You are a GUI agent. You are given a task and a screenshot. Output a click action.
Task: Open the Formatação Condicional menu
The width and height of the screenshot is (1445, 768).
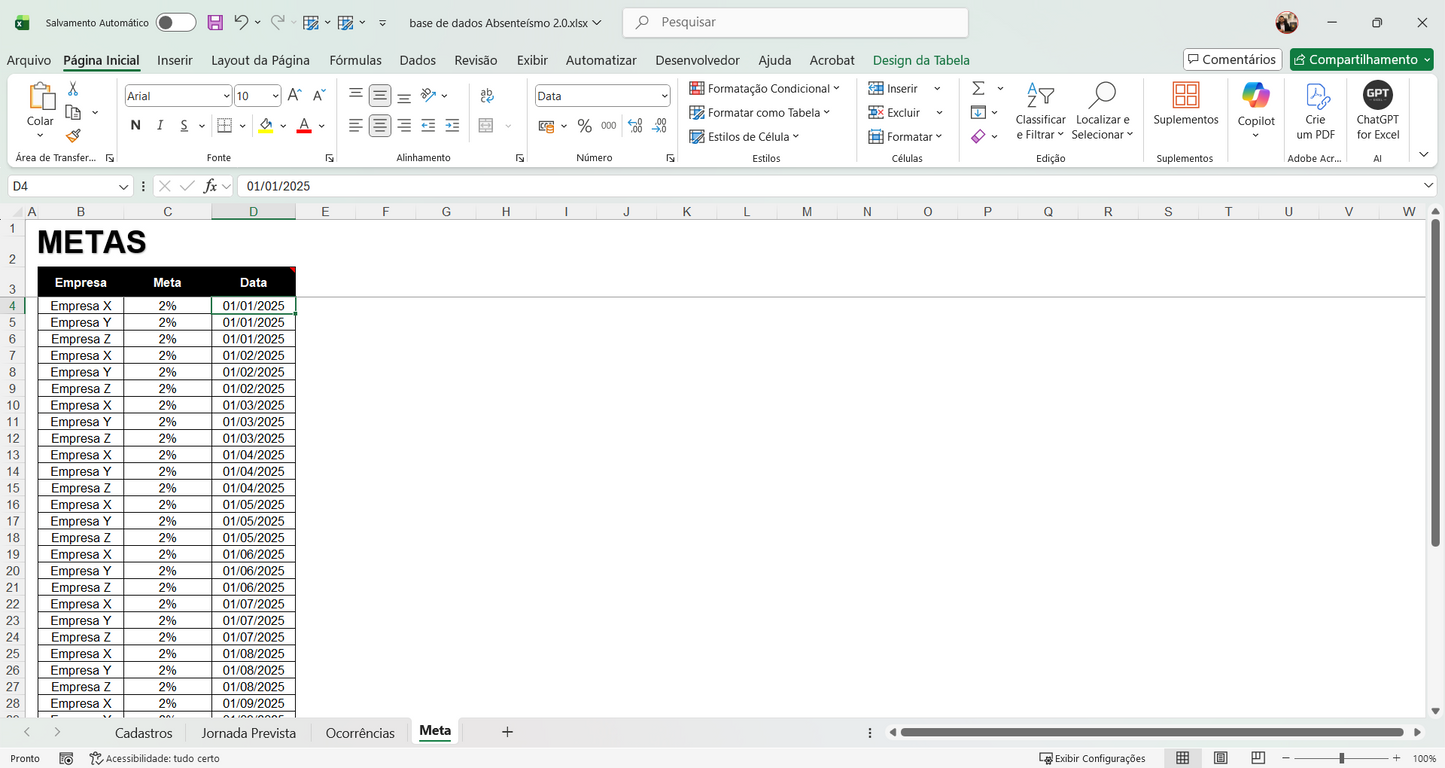(765, 88)
